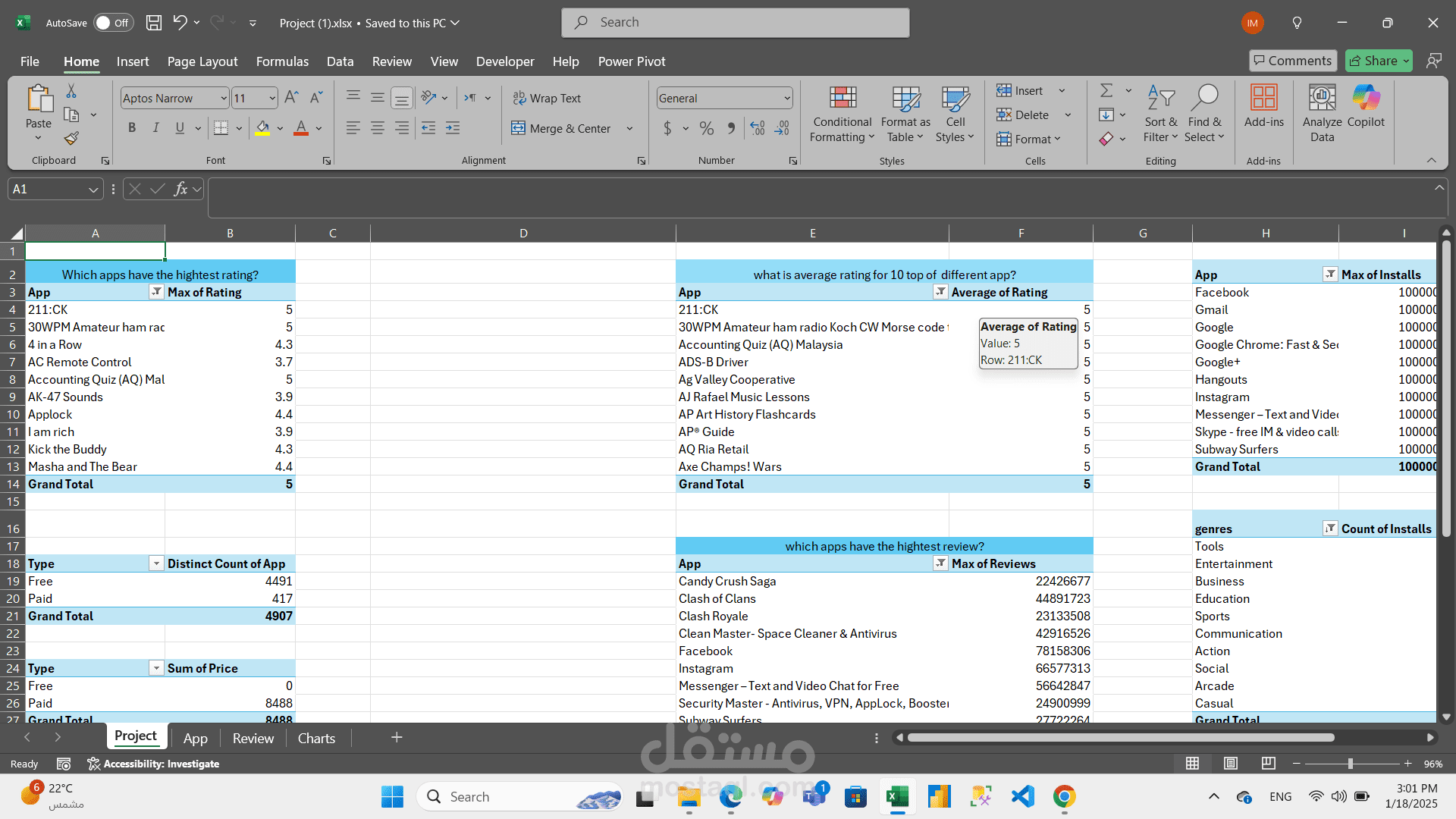Open the Add-ins button

(x=1264, y=106)
